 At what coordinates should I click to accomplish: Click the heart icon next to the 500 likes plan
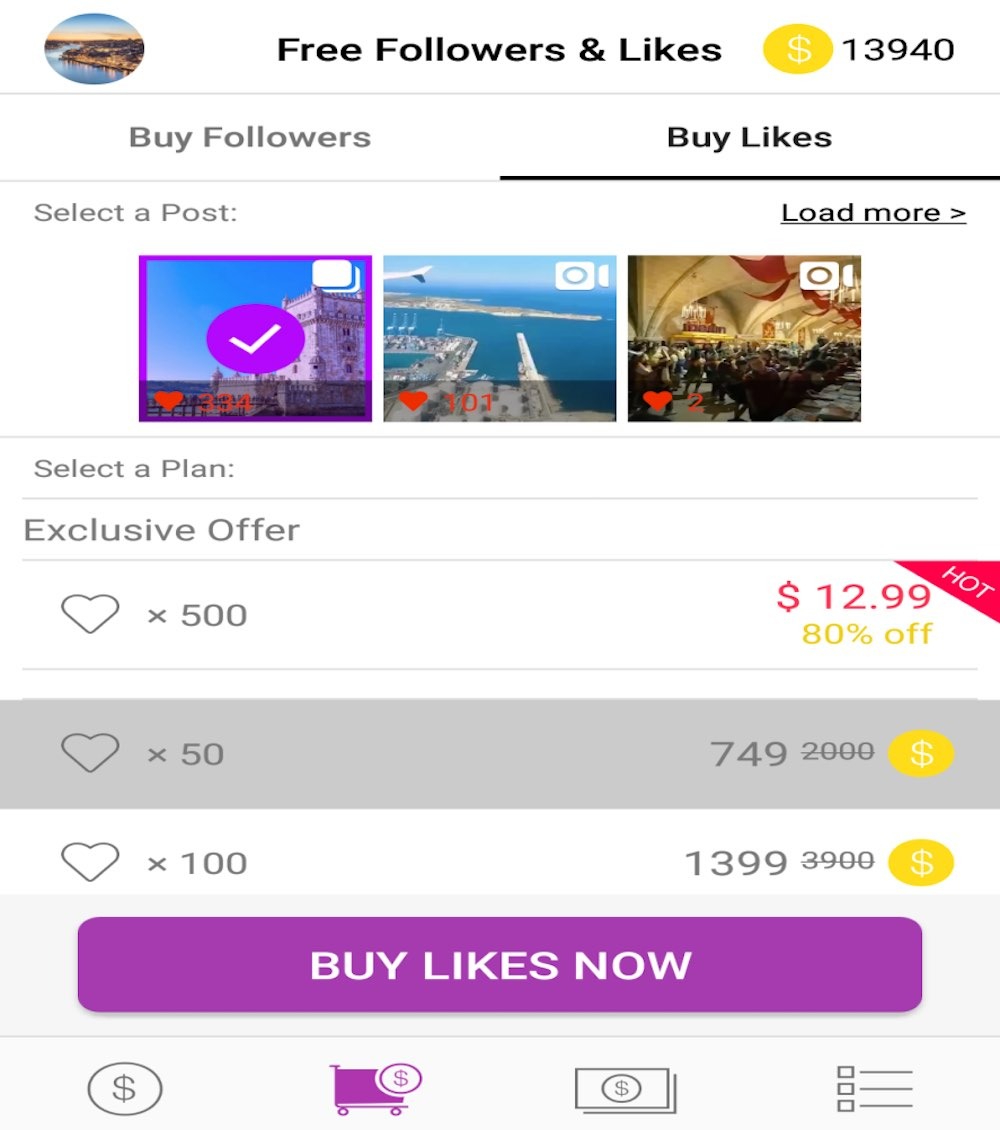[x=90, y=614]
